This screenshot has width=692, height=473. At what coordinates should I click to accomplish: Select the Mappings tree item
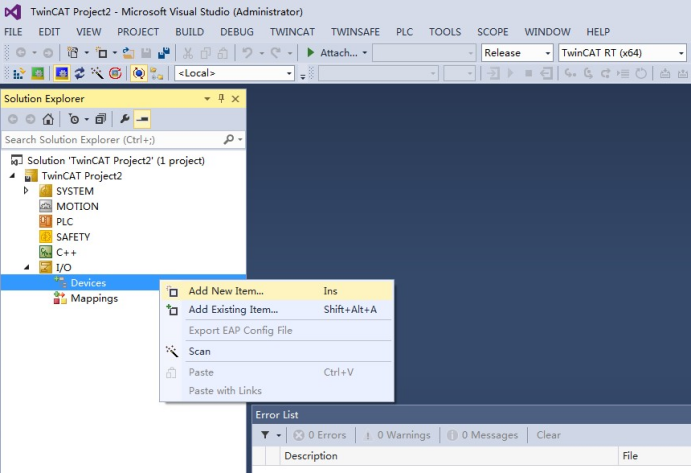click(94, 298)
